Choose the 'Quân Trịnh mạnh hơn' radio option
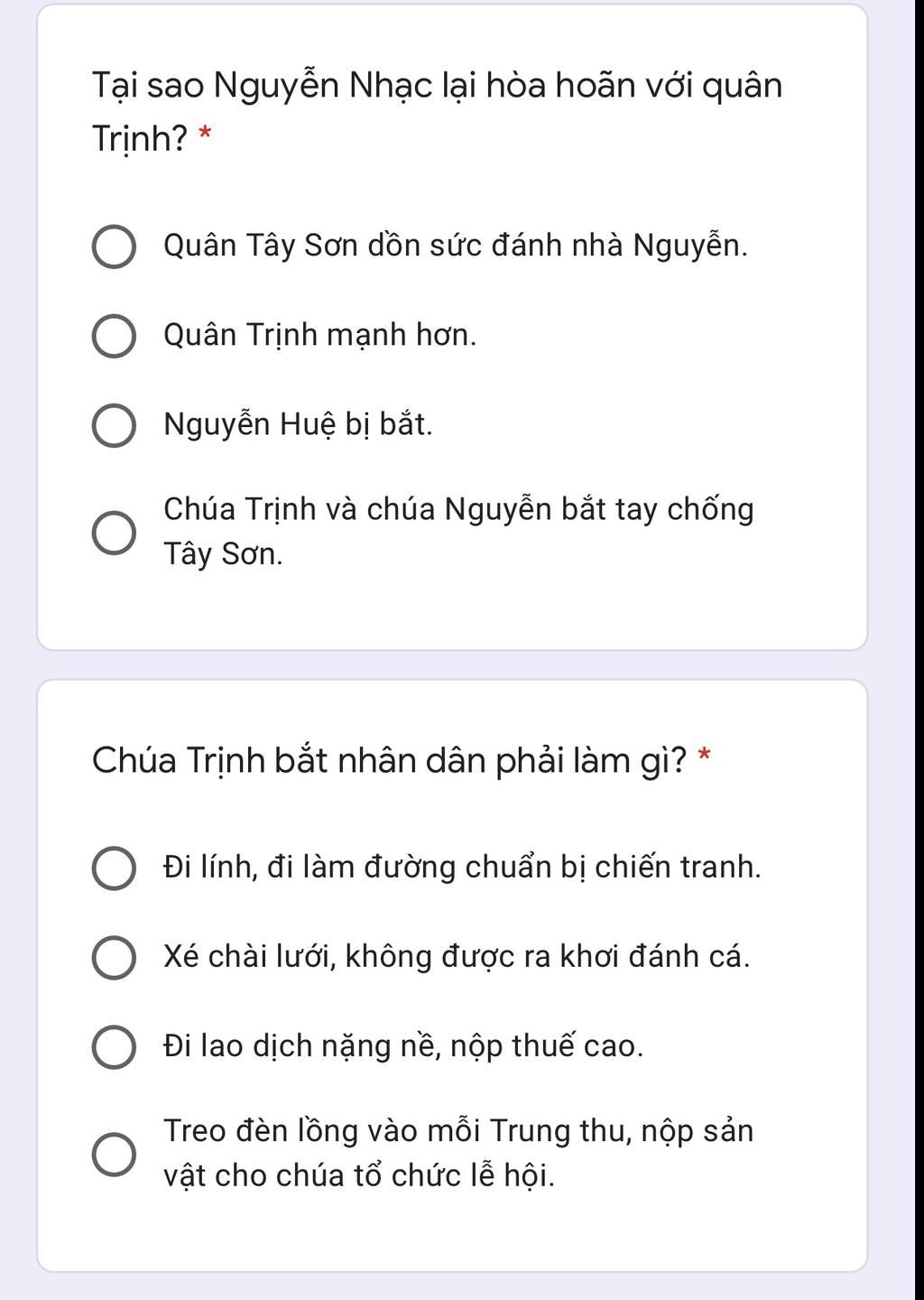The width and height of the screenshot is (924, 1300). (115, 337)
